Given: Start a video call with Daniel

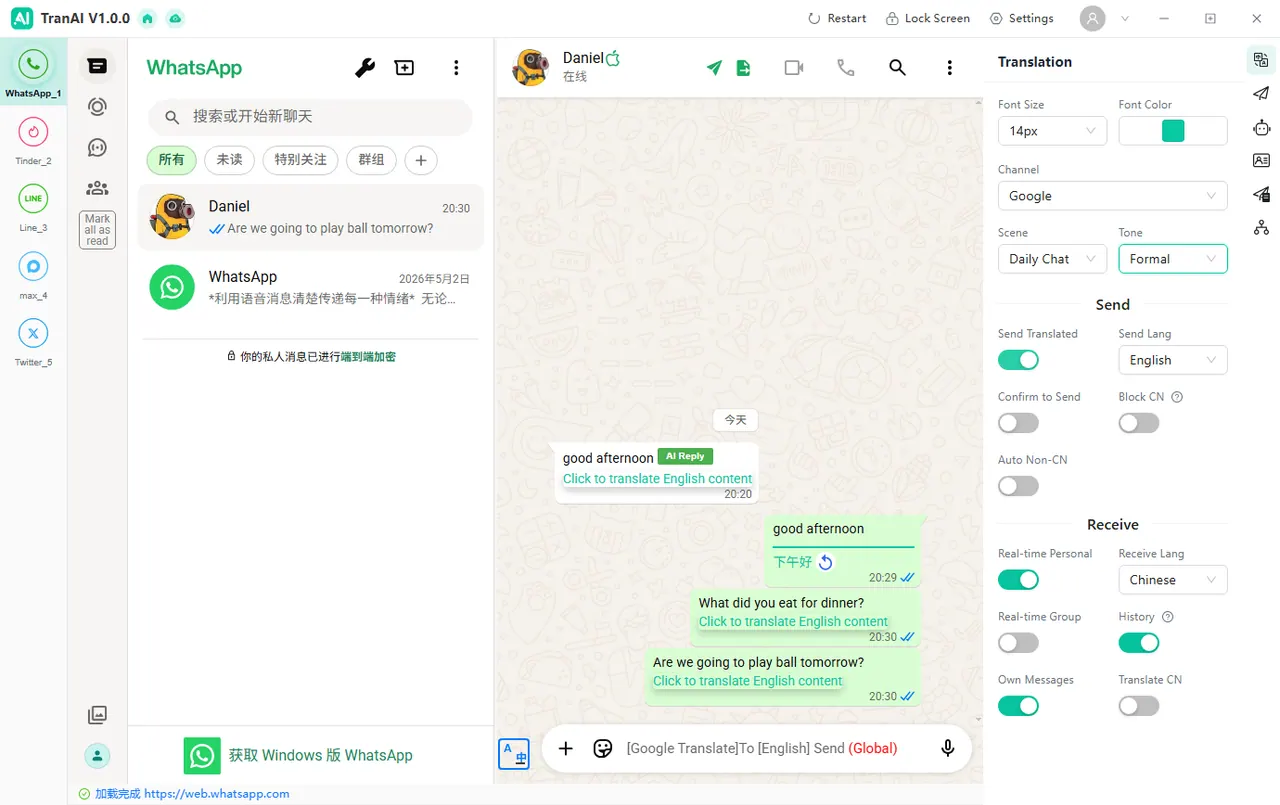Looking at the screenshot, I should tap(794, 68).
